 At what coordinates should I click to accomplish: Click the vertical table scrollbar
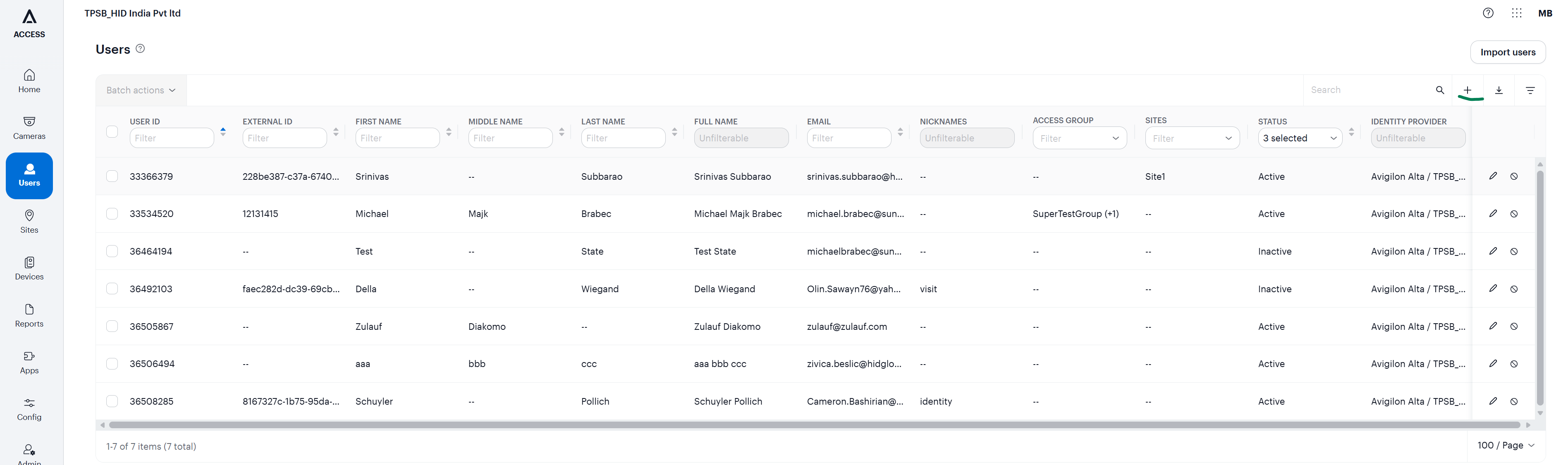1540,287
